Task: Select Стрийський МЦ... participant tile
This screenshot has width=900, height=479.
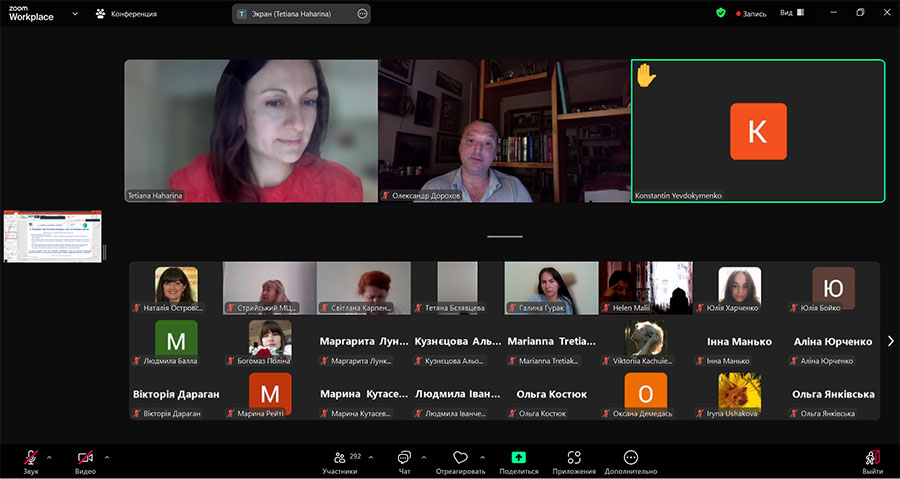Action: click(269, 288)
